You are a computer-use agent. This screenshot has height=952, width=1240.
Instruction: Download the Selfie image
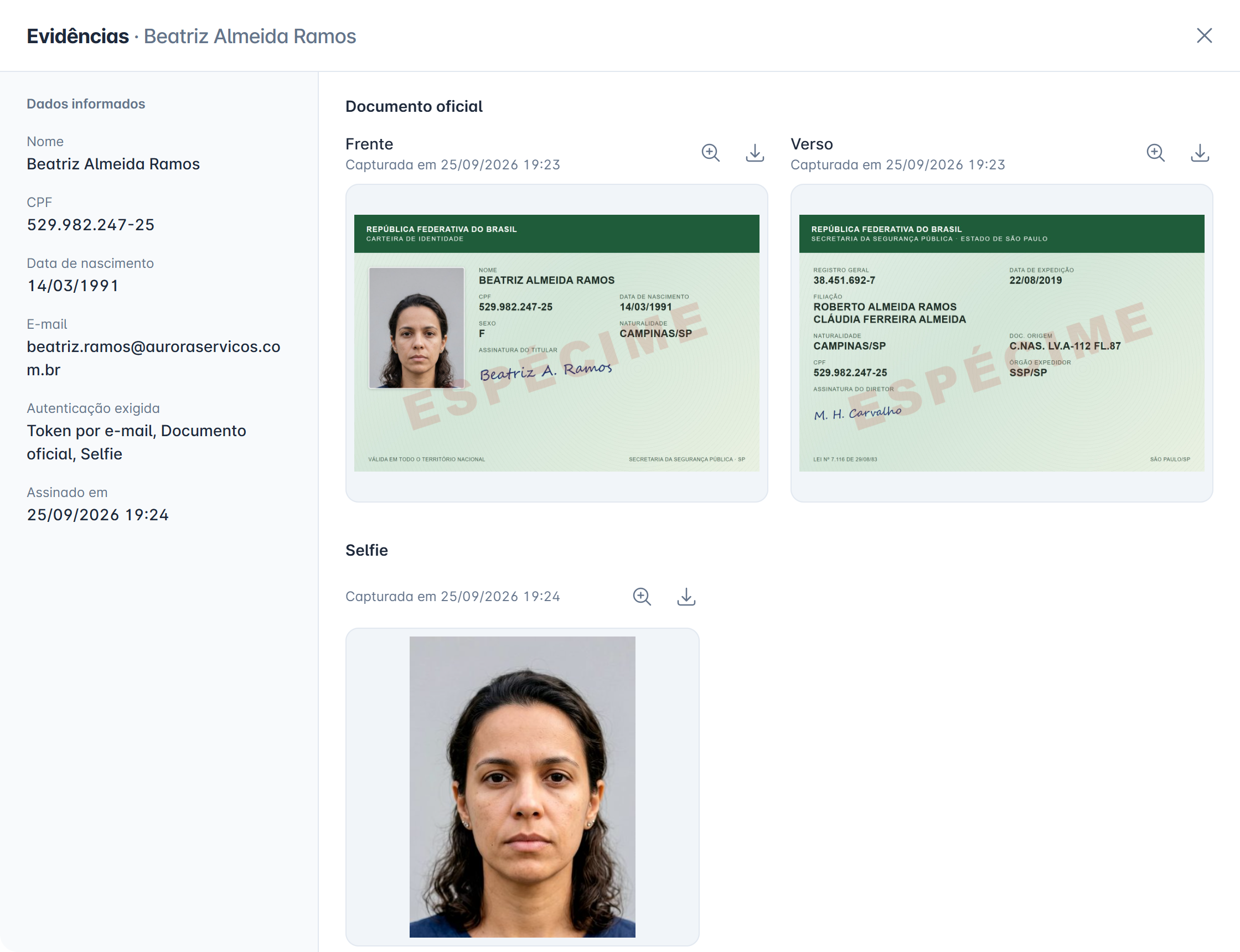tap(686, 597)
